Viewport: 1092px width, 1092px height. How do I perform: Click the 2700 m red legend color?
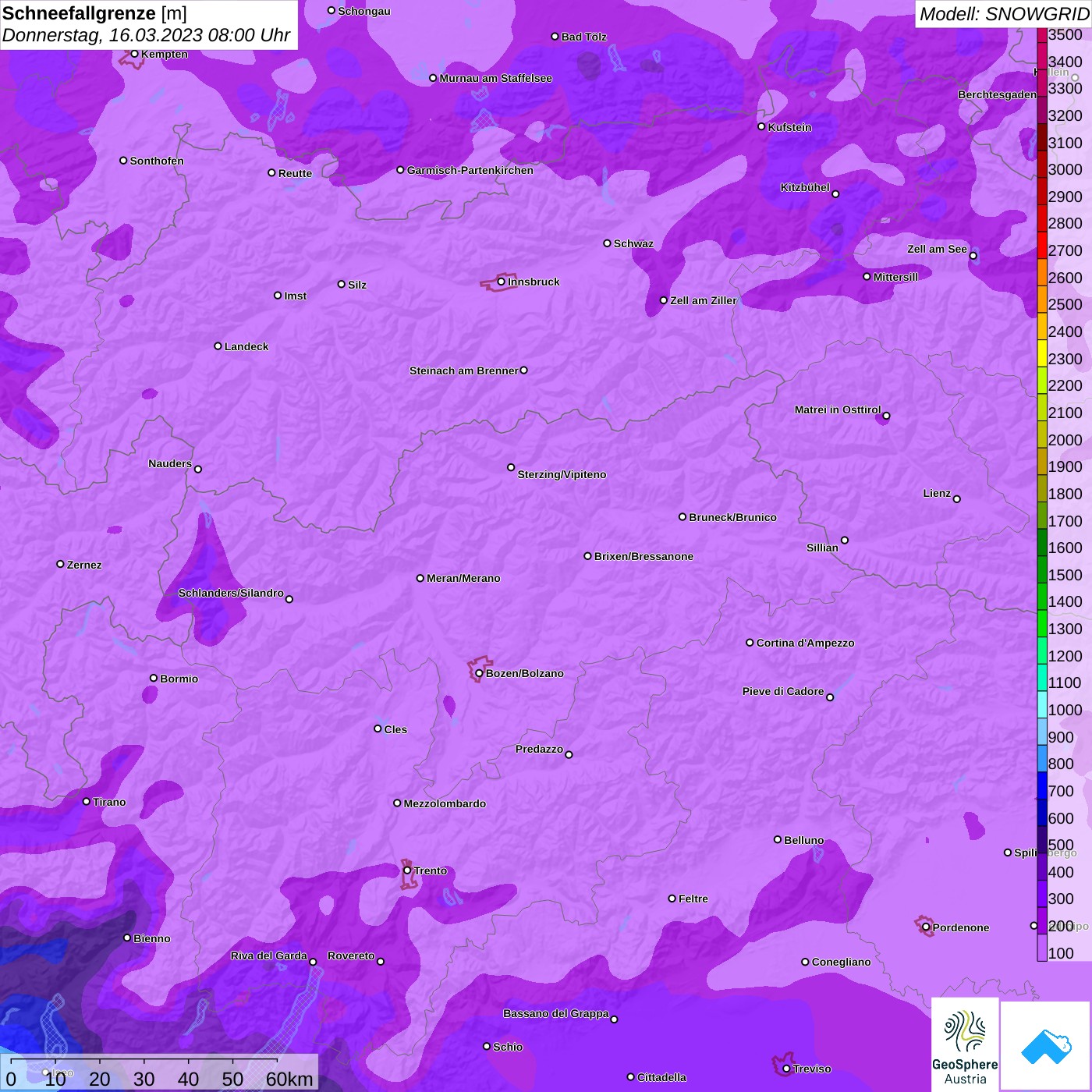(1042, 245)
